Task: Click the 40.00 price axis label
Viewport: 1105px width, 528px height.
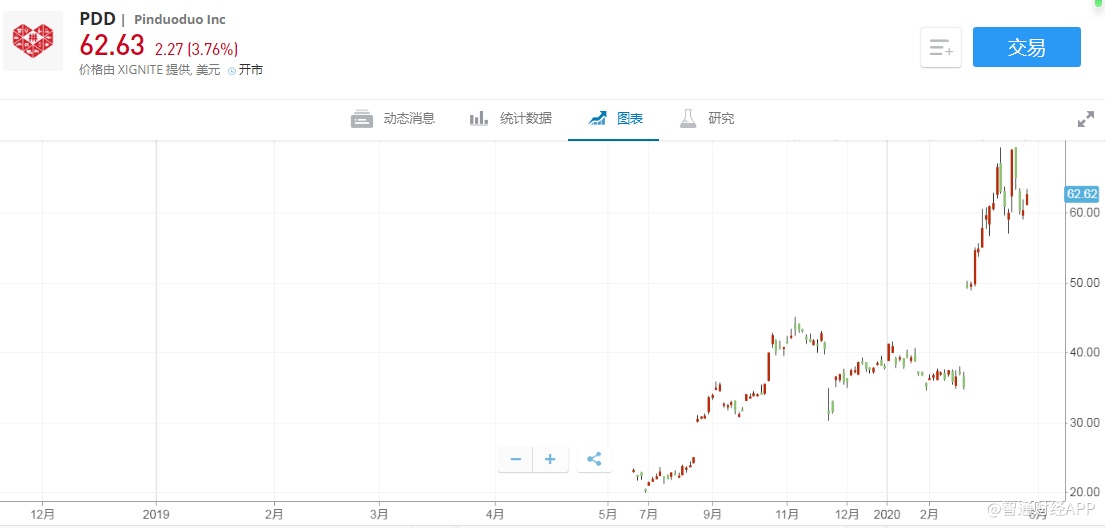Action: 1084,352
